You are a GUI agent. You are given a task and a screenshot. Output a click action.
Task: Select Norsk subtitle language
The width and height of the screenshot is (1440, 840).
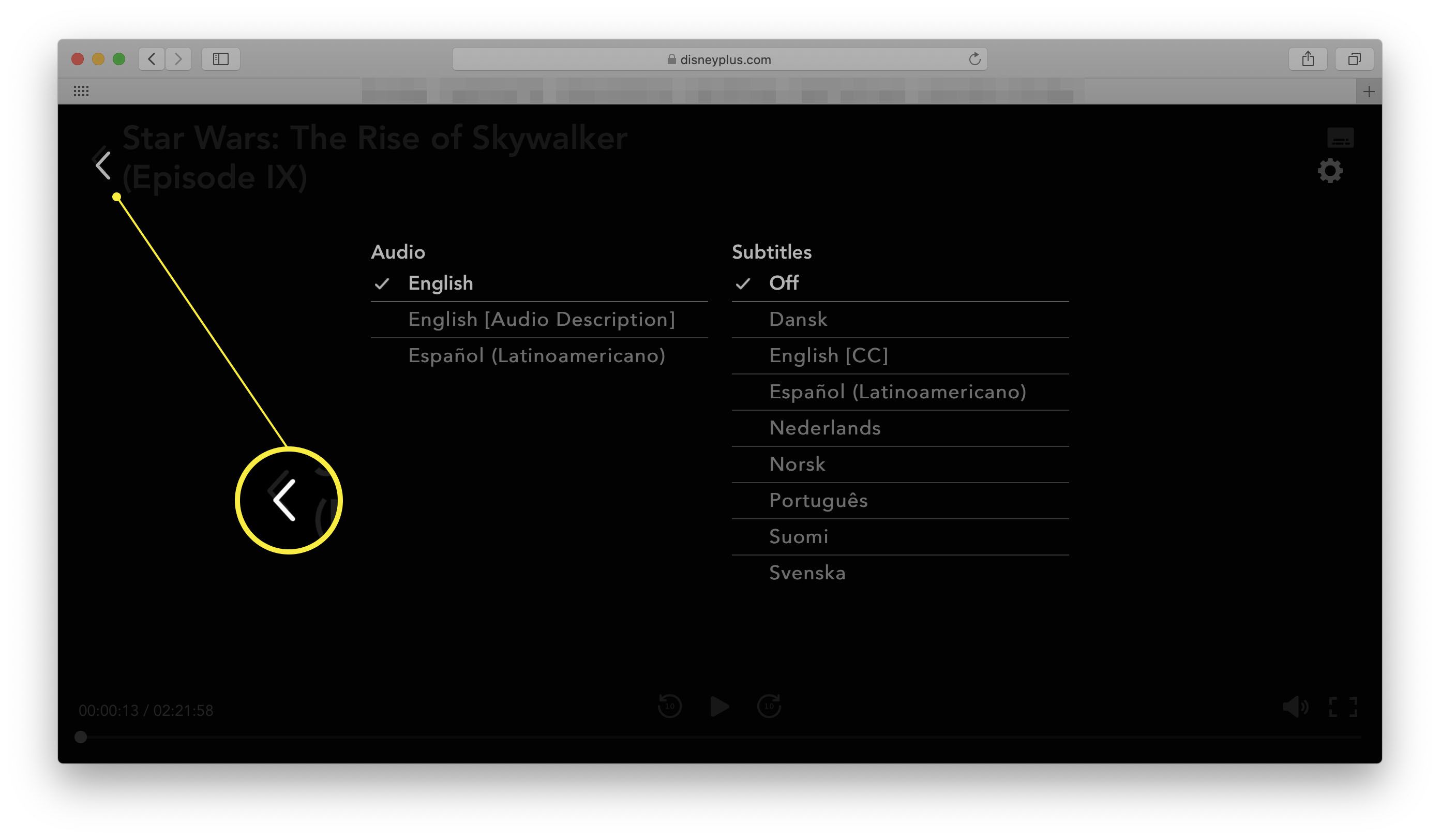coord(796,463)
